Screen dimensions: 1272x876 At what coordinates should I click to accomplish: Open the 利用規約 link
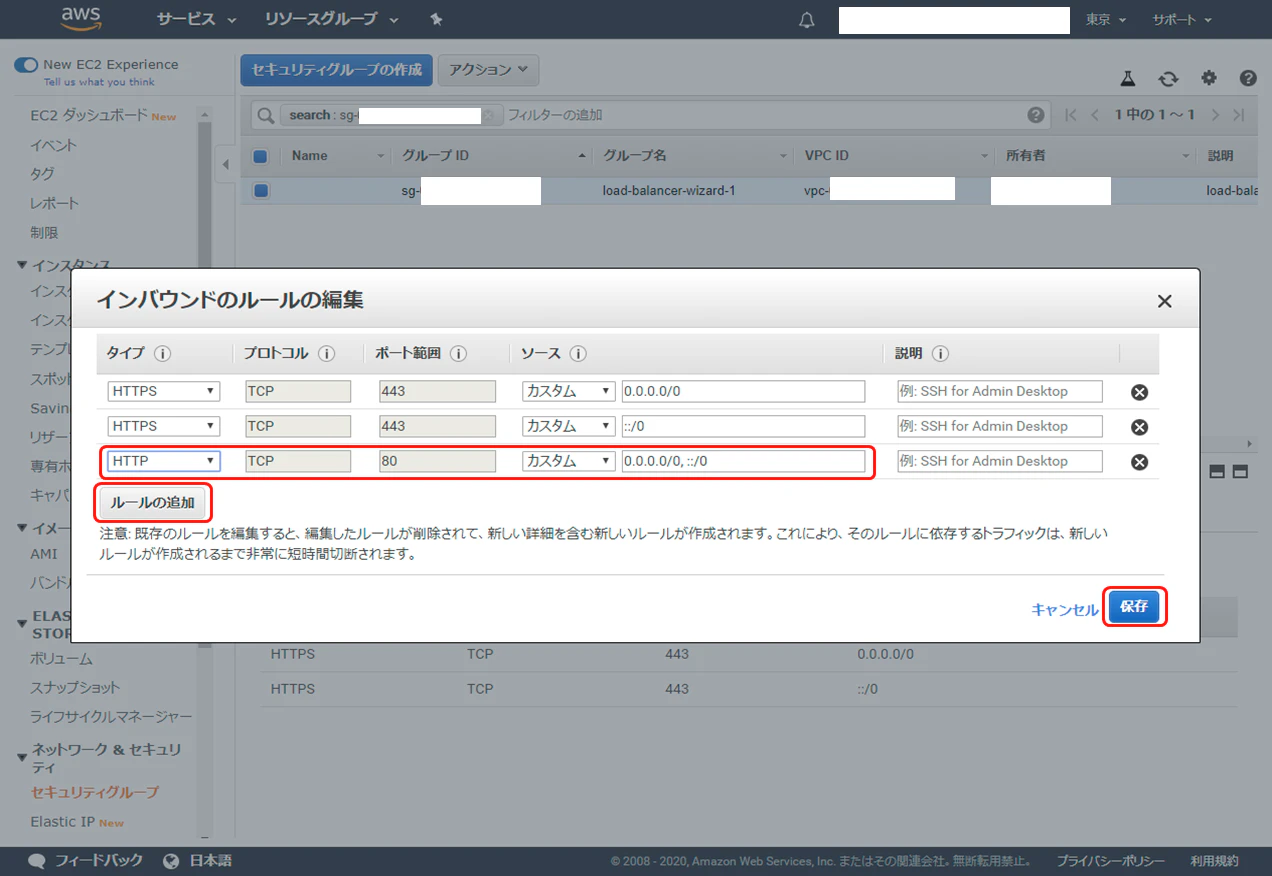[x=1214, y=861]
